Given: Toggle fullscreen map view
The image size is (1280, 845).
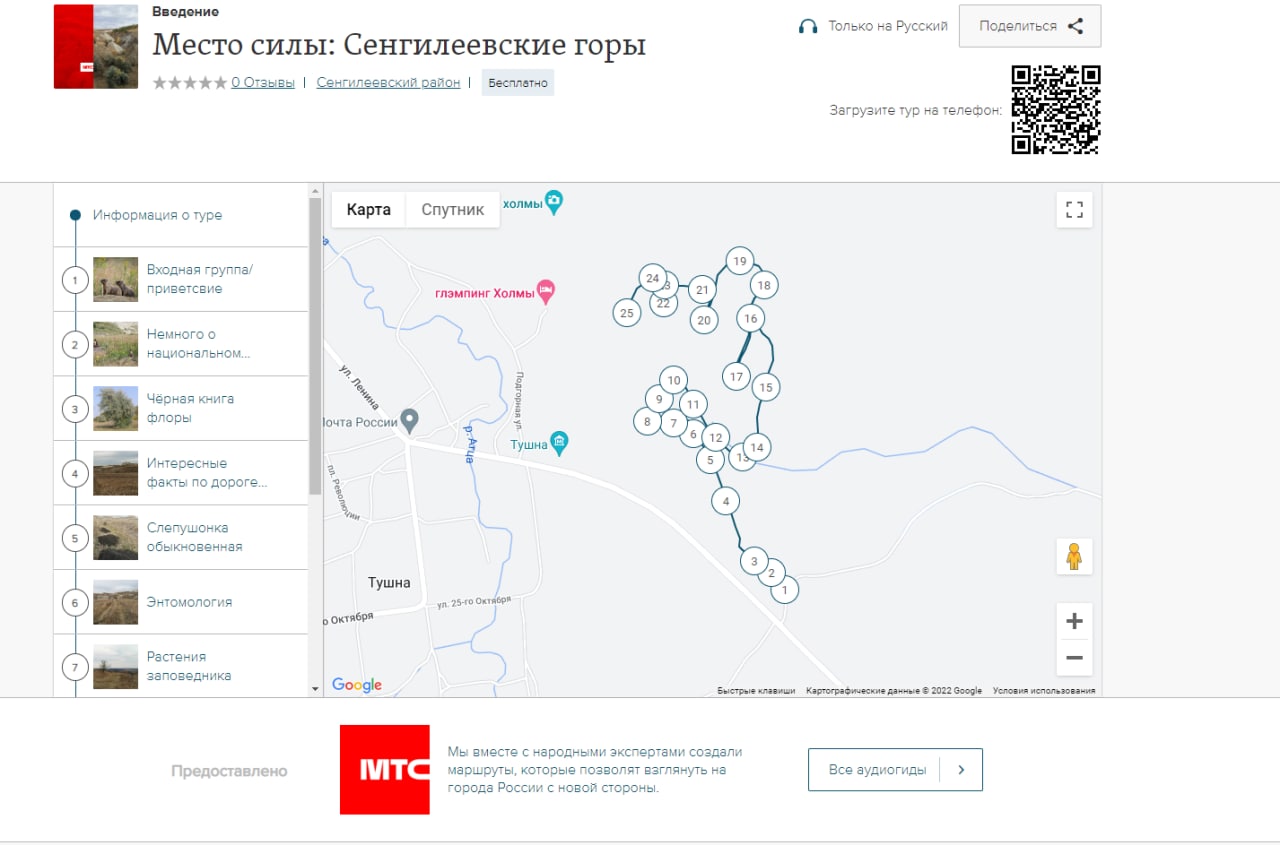Looking at the screenshot, I should [1074, 210].
